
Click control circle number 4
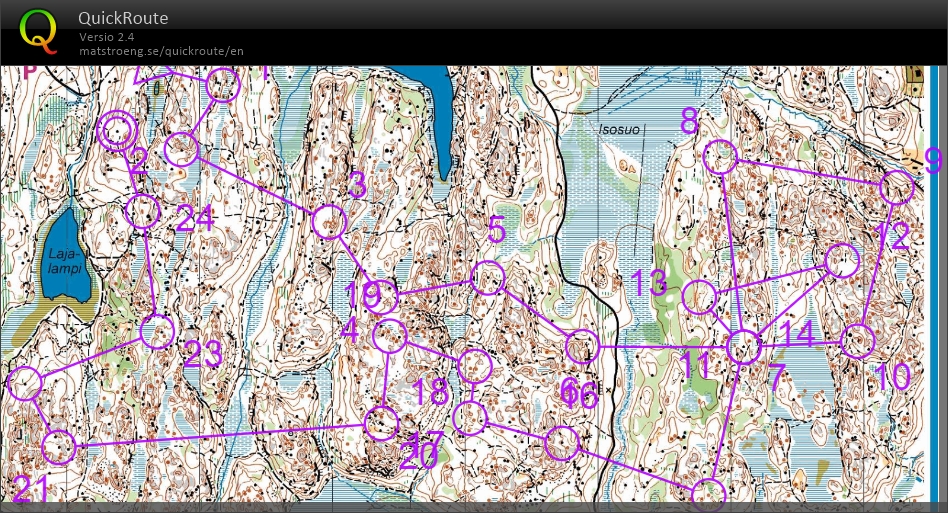point(389,337)
